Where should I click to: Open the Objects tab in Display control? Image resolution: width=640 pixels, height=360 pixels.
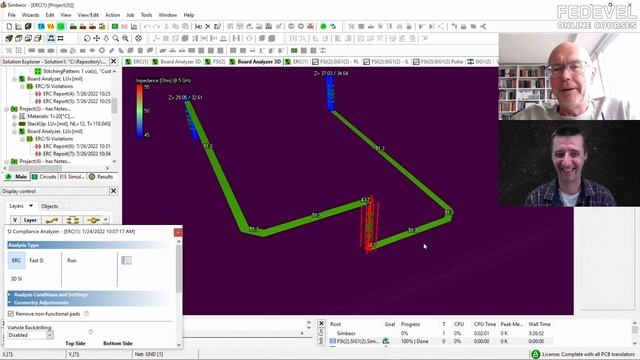[50, 206]
